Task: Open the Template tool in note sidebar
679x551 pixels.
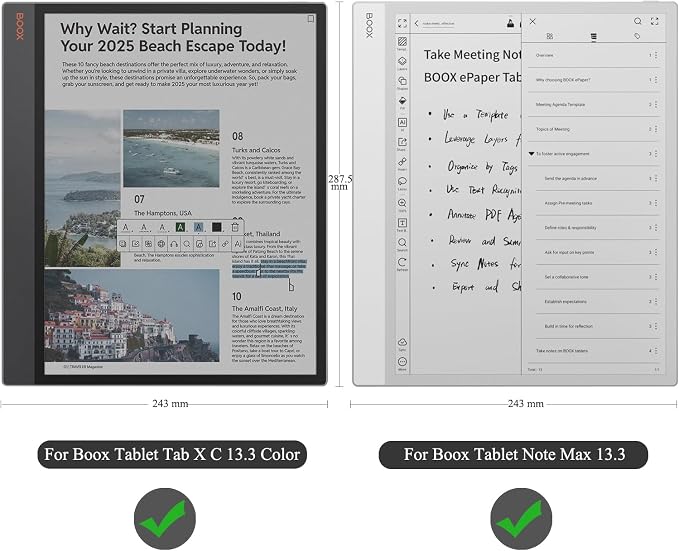Action: click(x=402, y=43)
